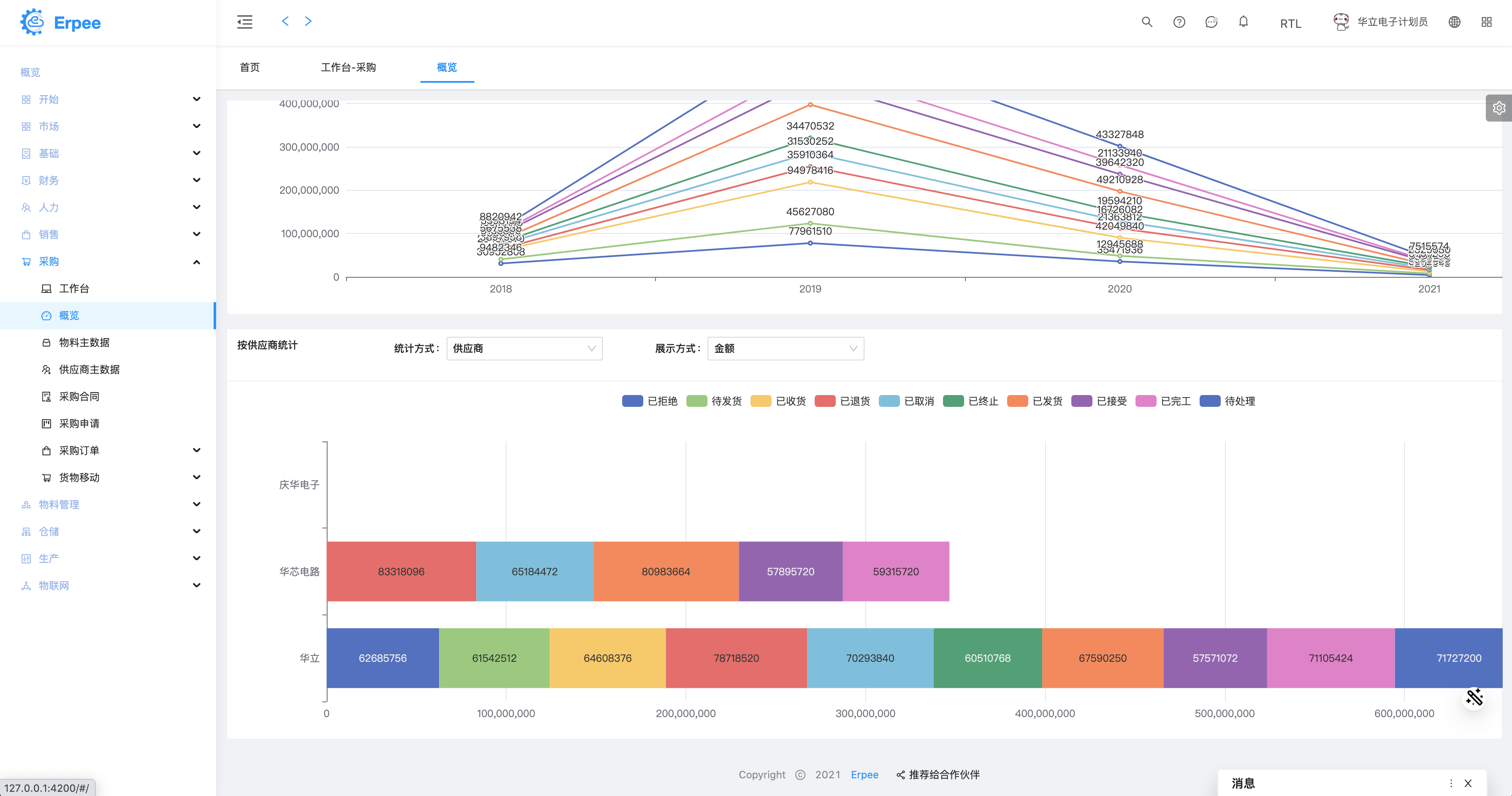Click the language globe icon
1512x796 pixels.
[1454, 22]
